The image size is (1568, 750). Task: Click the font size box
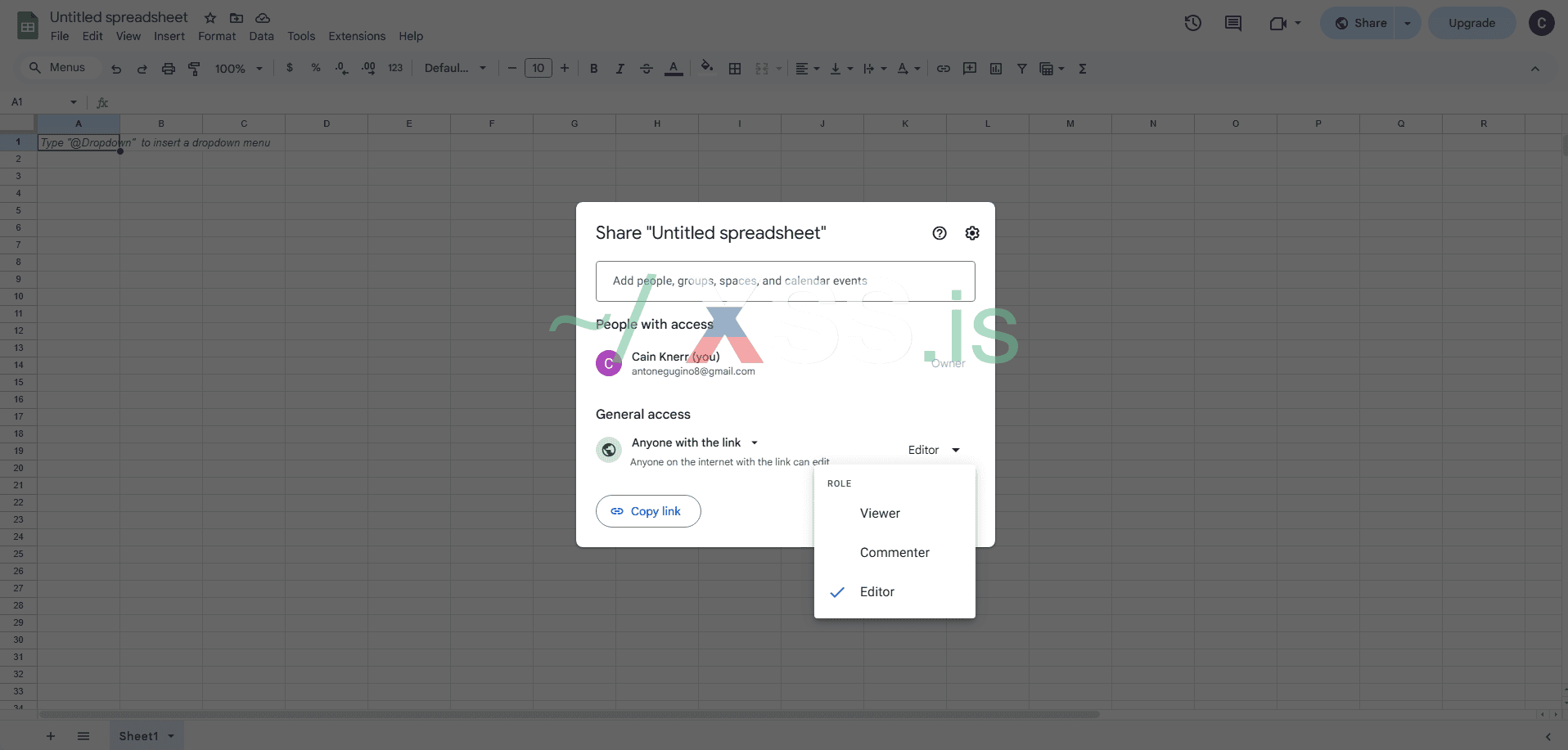point(538,68)
